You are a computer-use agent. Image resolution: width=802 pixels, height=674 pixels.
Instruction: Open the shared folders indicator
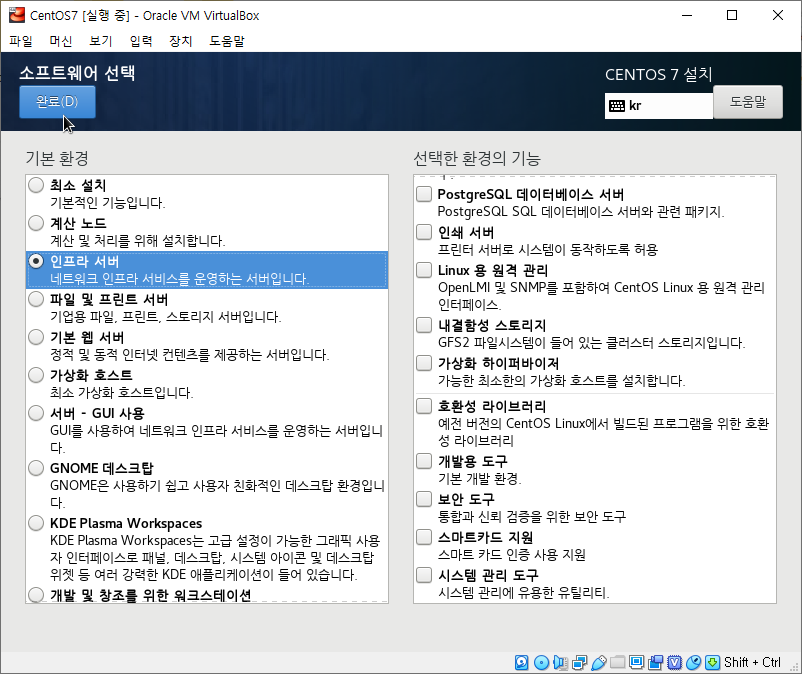point(617,662)
